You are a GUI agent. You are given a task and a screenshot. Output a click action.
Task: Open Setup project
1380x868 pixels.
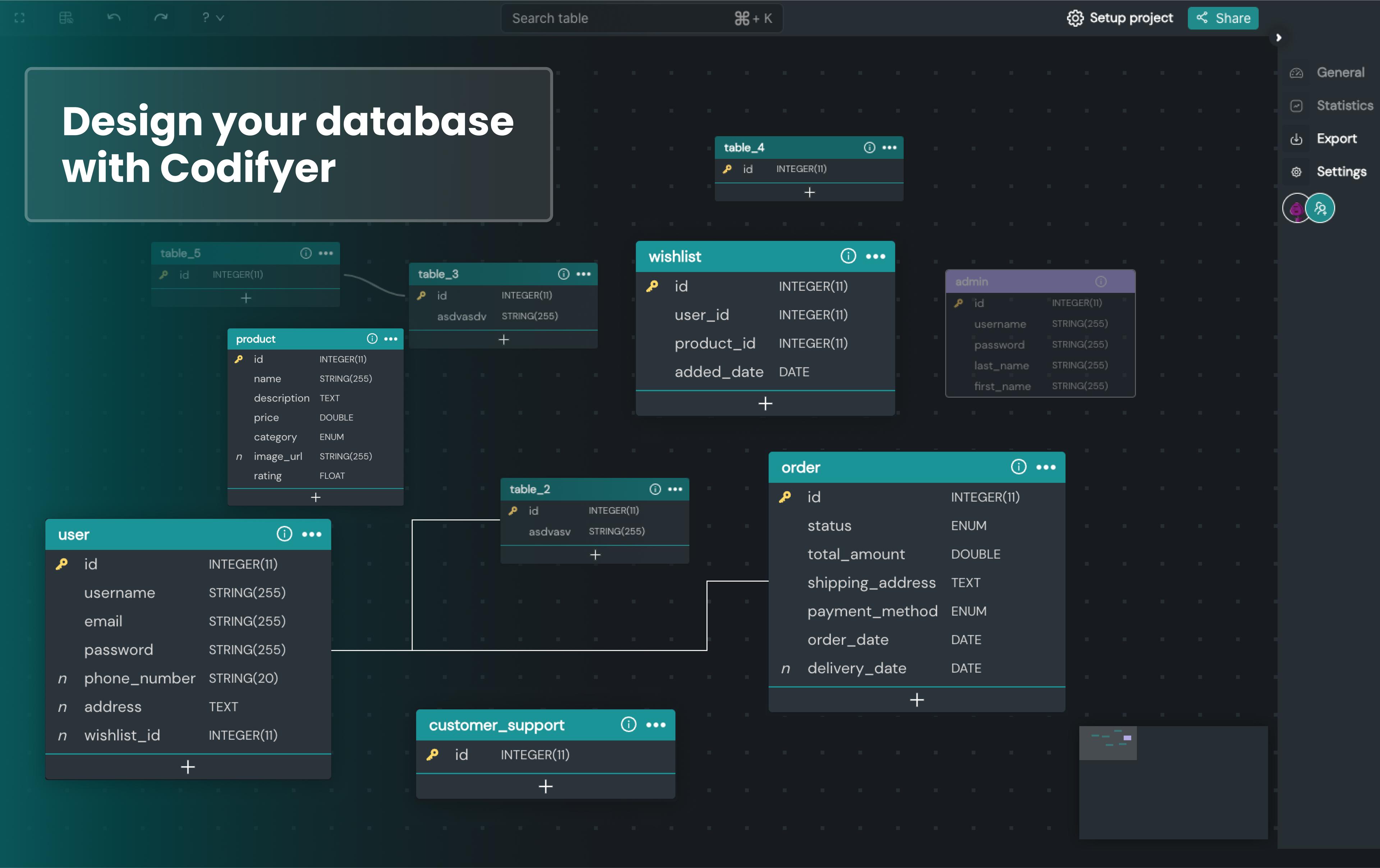tap(1119, 18)
